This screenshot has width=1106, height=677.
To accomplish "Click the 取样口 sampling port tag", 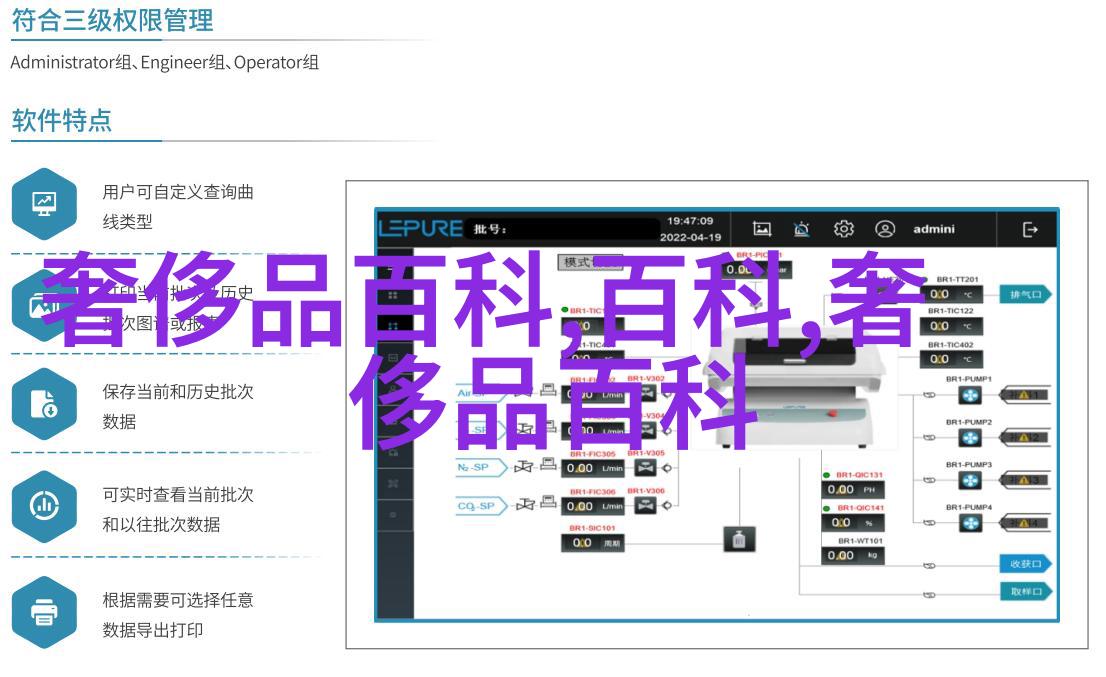I will [1026, 591].
